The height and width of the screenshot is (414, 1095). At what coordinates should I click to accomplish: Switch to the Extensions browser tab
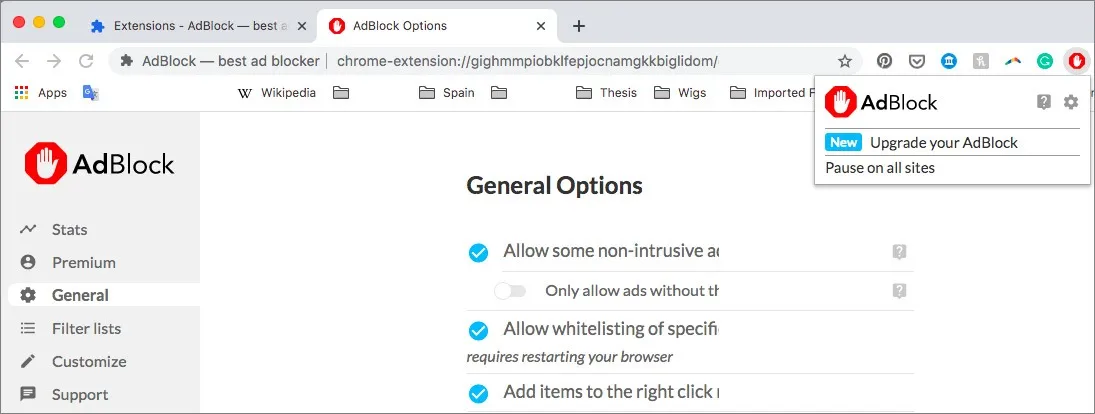pyautogui.click(x=193, y=26)
